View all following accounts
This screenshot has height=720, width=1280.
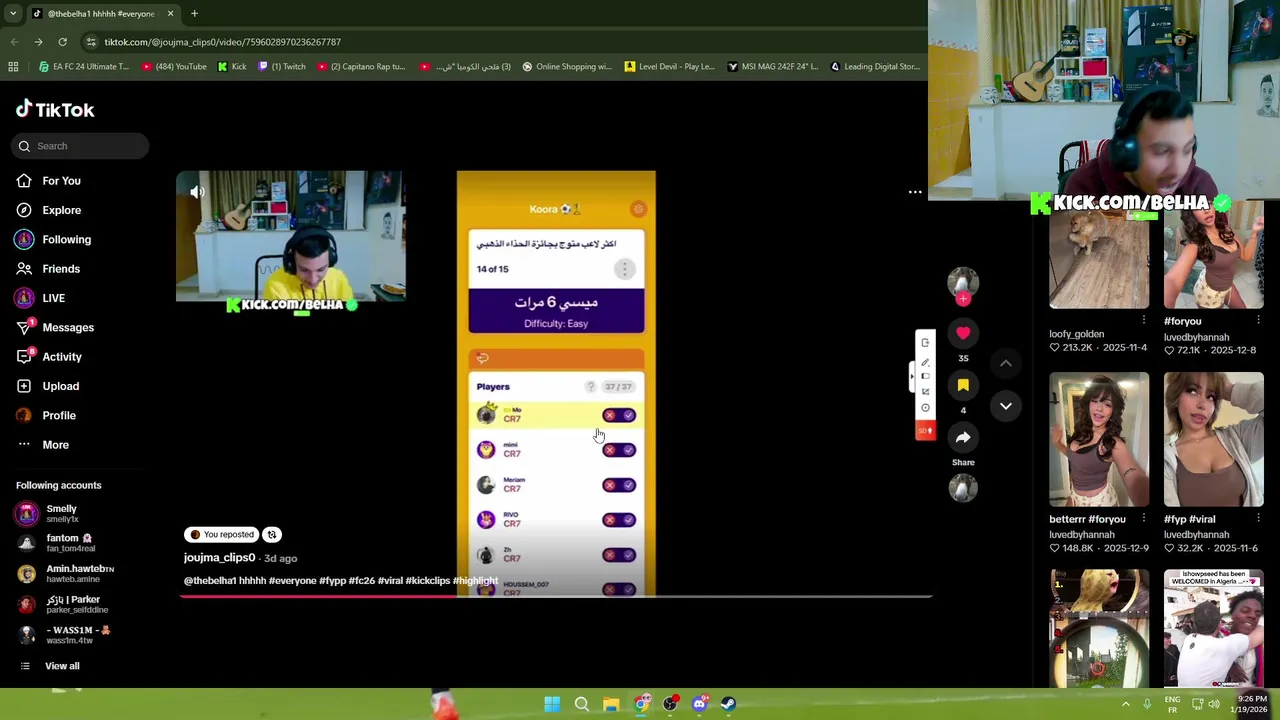(48, 666)
